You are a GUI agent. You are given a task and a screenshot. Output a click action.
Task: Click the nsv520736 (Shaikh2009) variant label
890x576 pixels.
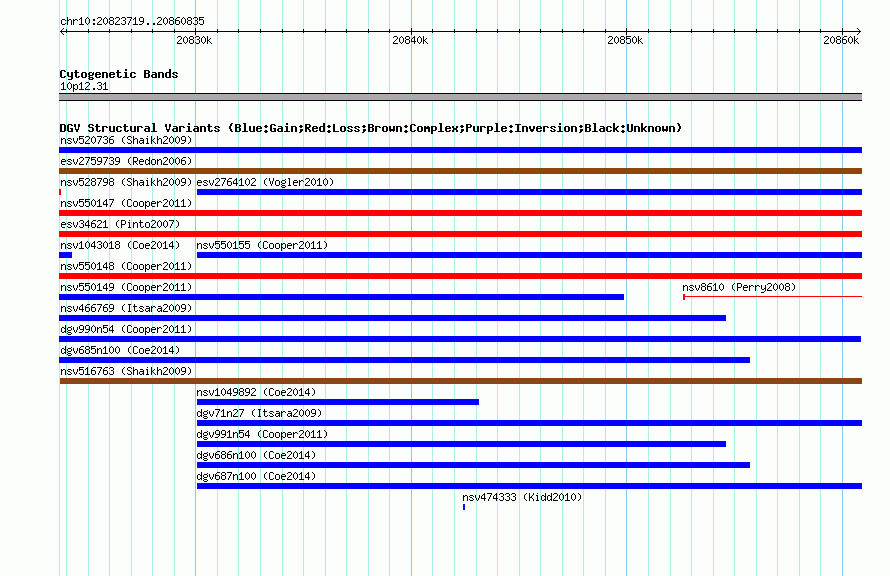point(126,140)
